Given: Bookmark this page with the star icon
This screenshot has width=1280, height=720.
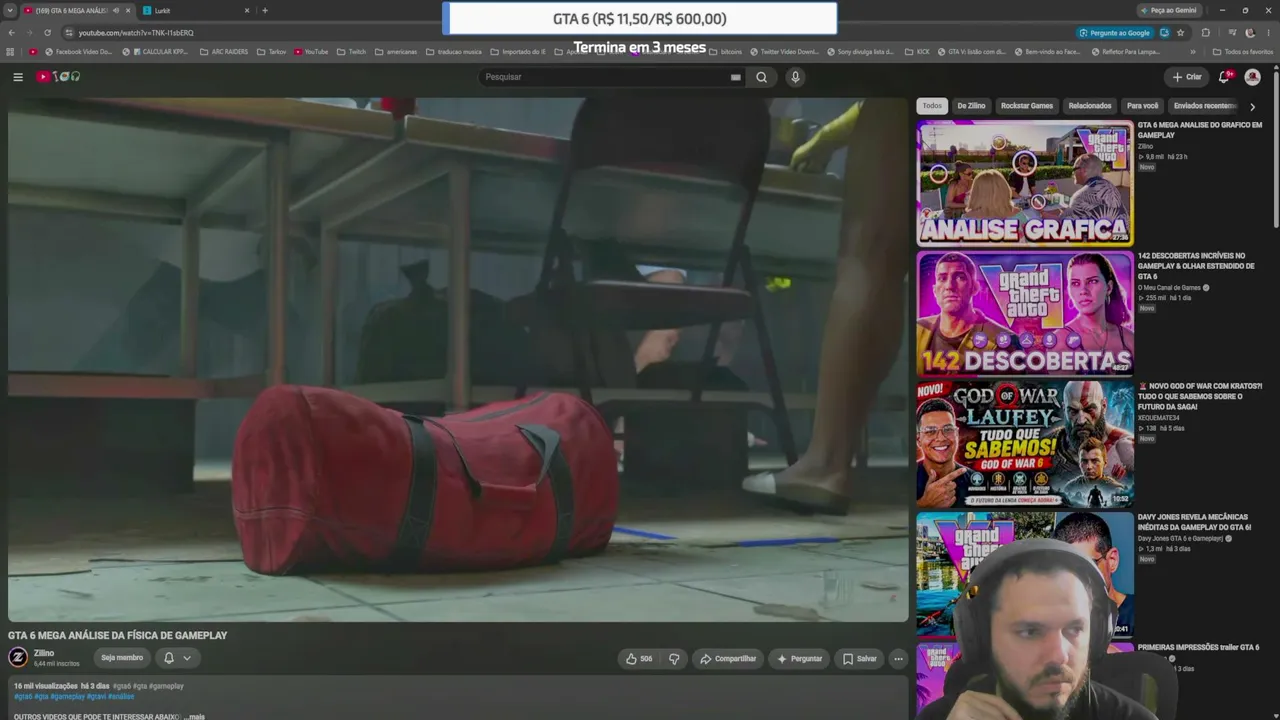Looking at the screenshot, I should (1180, 33).
